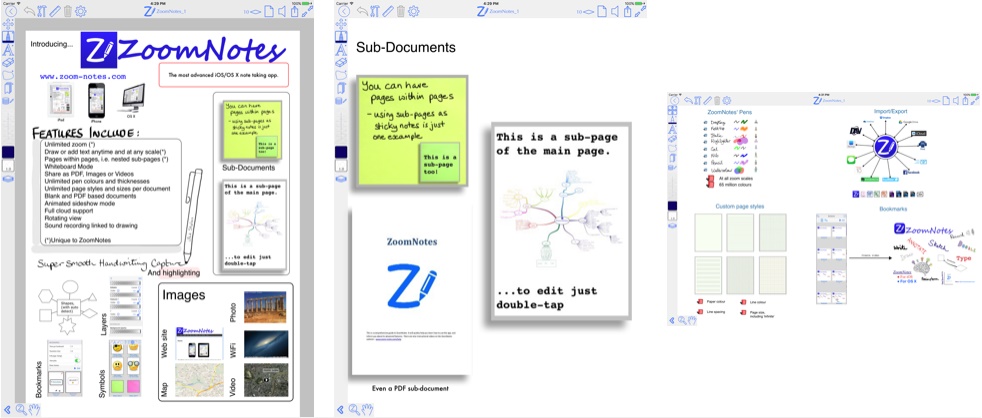The height and width of the screenshot is (418, 982).
Task: Select eraser tool on Introducing page sidebar
Action: point(8,63)
